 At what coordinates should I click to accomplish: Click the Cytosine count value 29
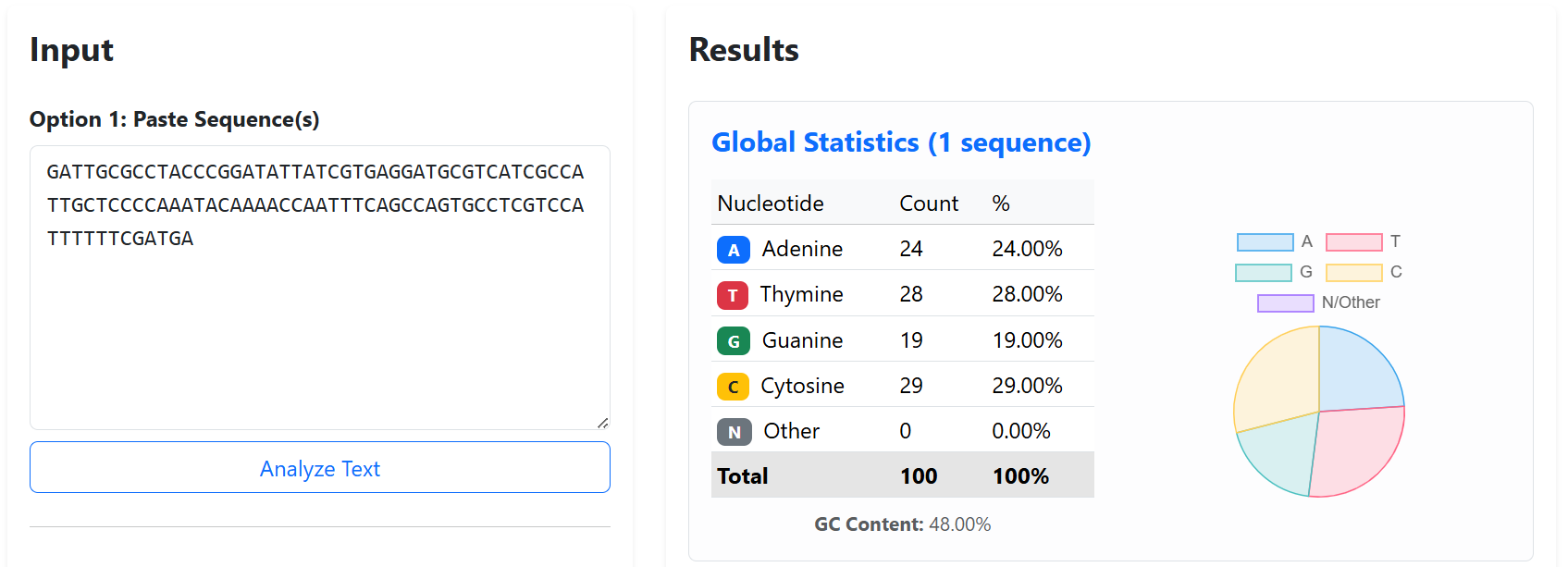pos(911,386)
